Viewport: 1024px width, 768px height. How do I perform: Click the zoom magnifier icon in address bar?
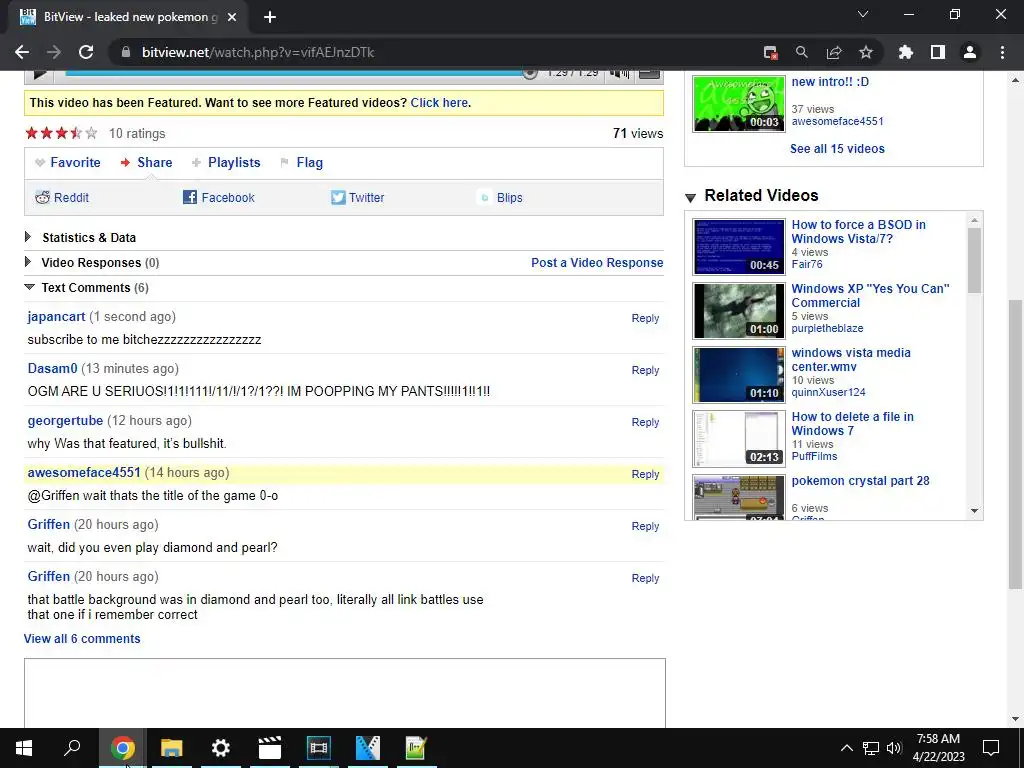click(x=802, y=52)
